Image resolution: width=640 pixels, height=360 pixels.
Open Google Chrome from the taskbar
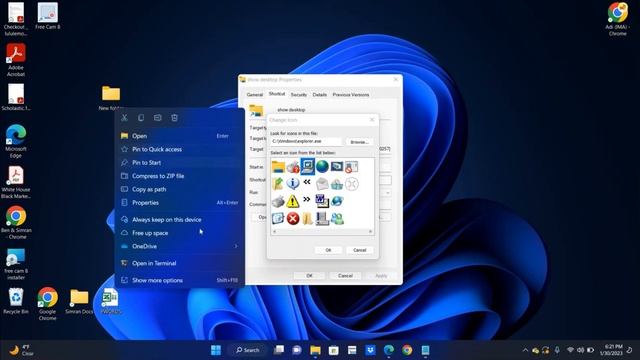pos(407,350)
